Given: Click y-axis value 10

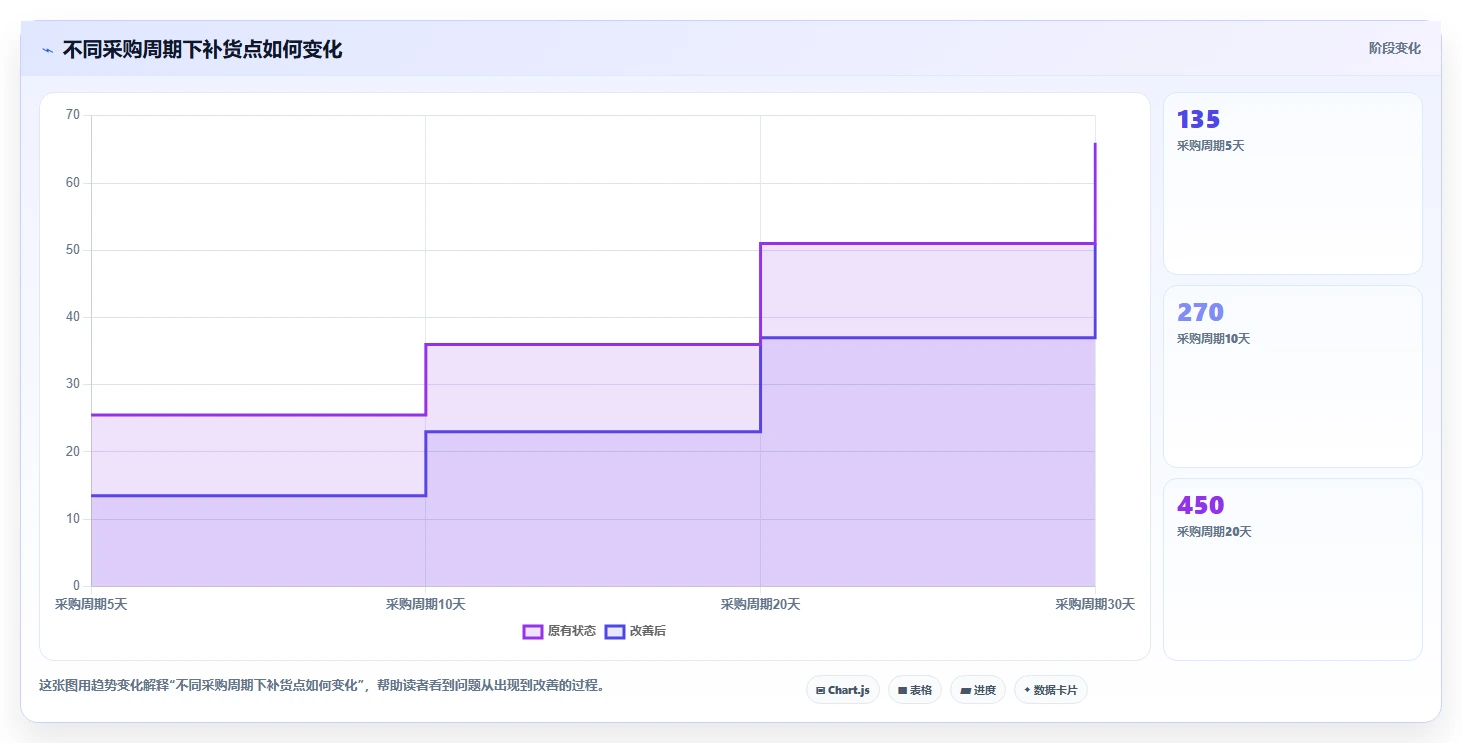Looking at the screenshot, I should click(72, 518).
